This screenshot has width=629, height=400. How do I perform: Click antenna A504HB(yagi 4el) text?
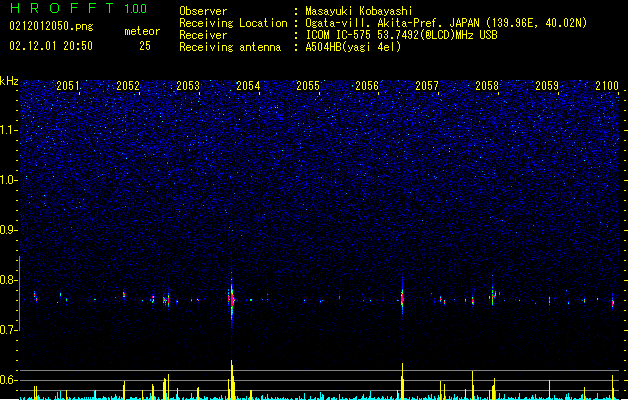click(353, 47)
